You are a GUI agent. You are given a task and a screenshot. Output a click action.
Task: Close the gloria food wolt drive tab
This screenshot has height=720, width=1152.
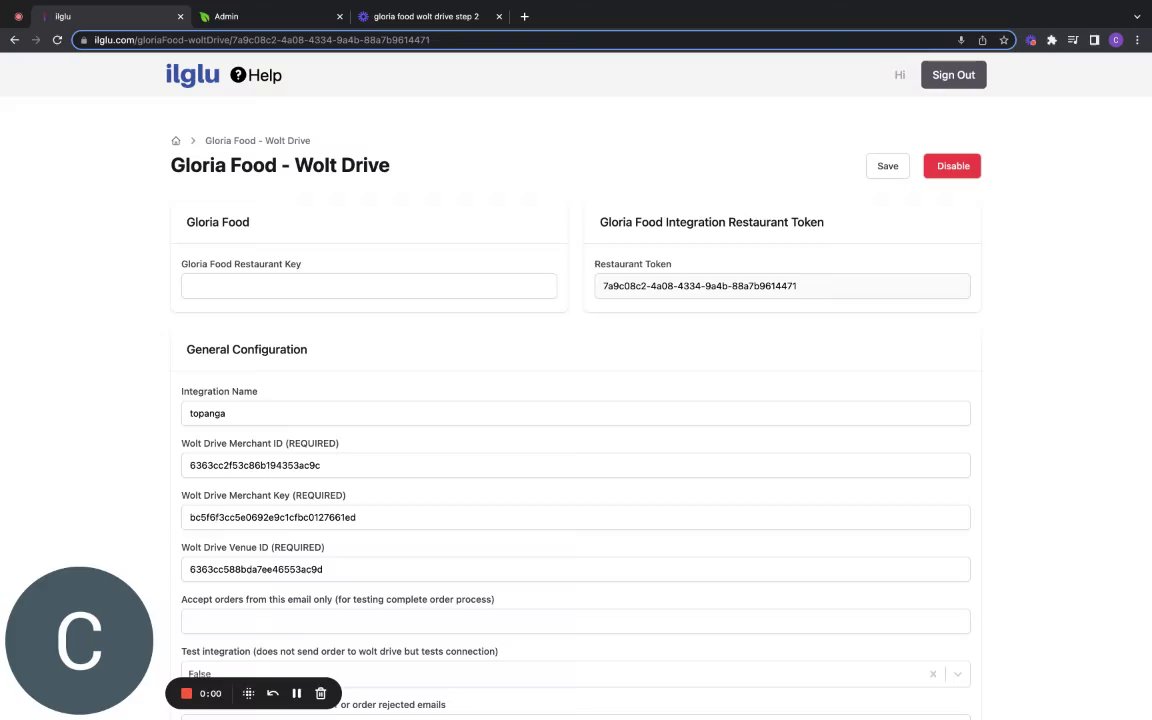click(x=499, y=16)
